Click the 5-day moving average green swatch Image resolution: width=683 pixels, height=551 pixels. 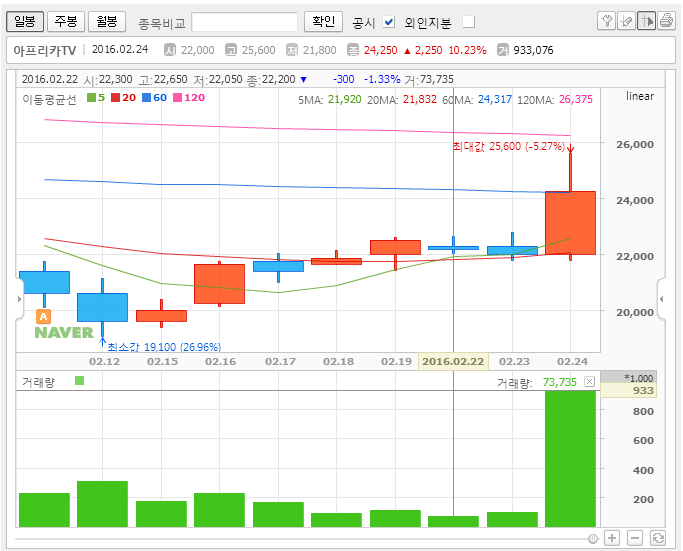(91, 98)
